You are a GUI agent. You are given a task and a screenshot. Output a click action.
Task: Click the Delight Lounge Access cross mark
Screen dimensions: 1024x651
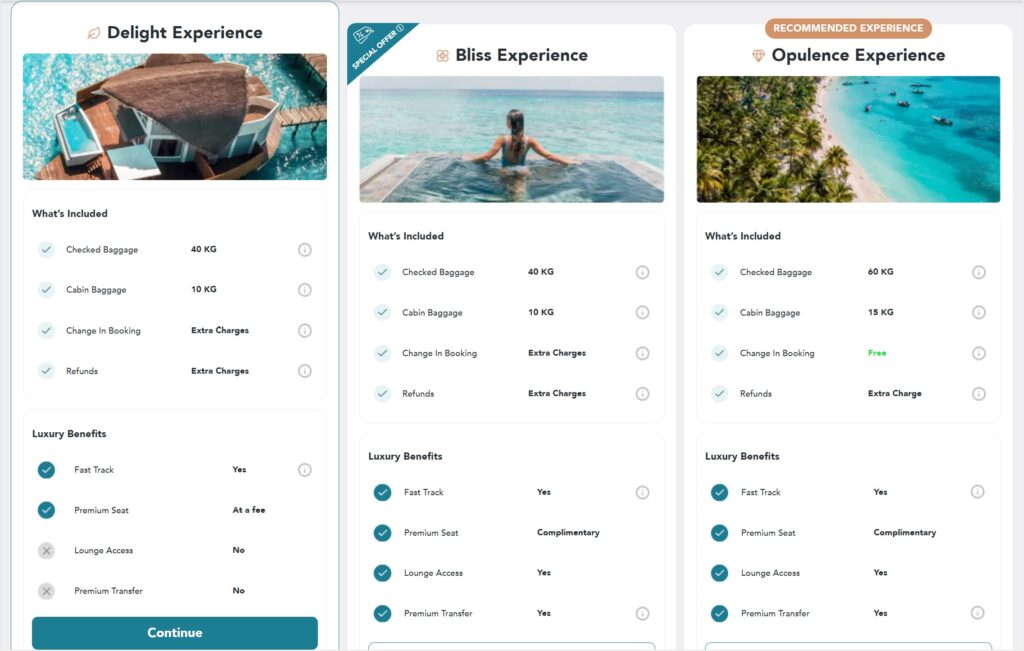pos(46,550)
